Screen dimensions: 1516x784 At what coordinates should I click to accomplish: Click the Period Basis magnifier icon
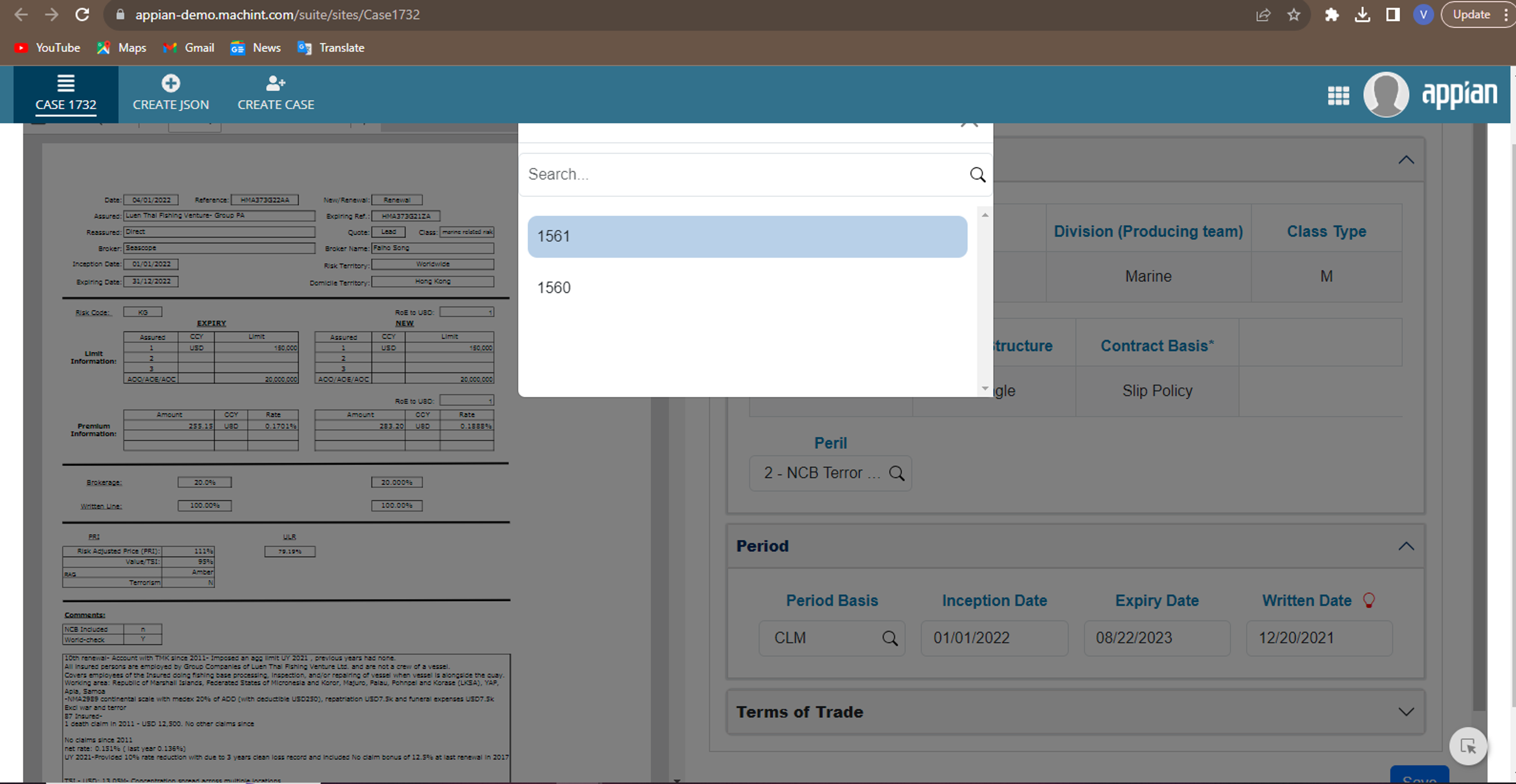[890, 638]
